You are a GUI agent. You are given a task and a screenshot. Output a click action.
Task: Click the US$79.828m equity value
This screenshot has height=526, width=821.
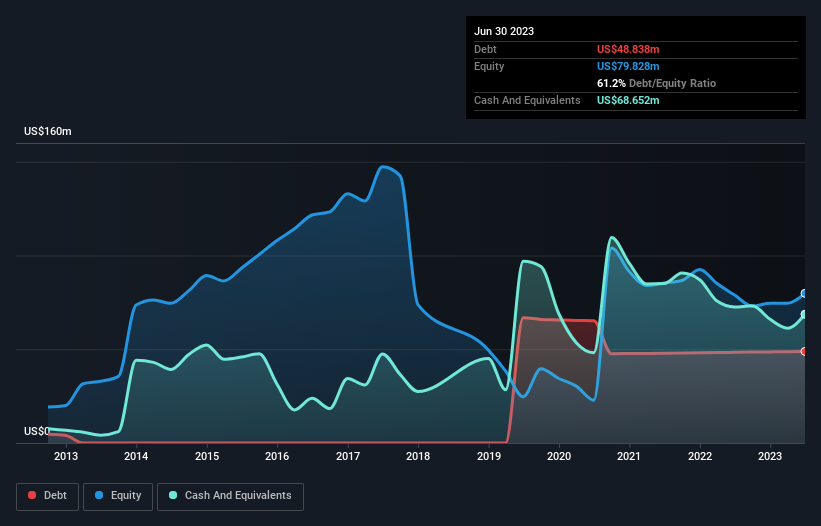628,66
